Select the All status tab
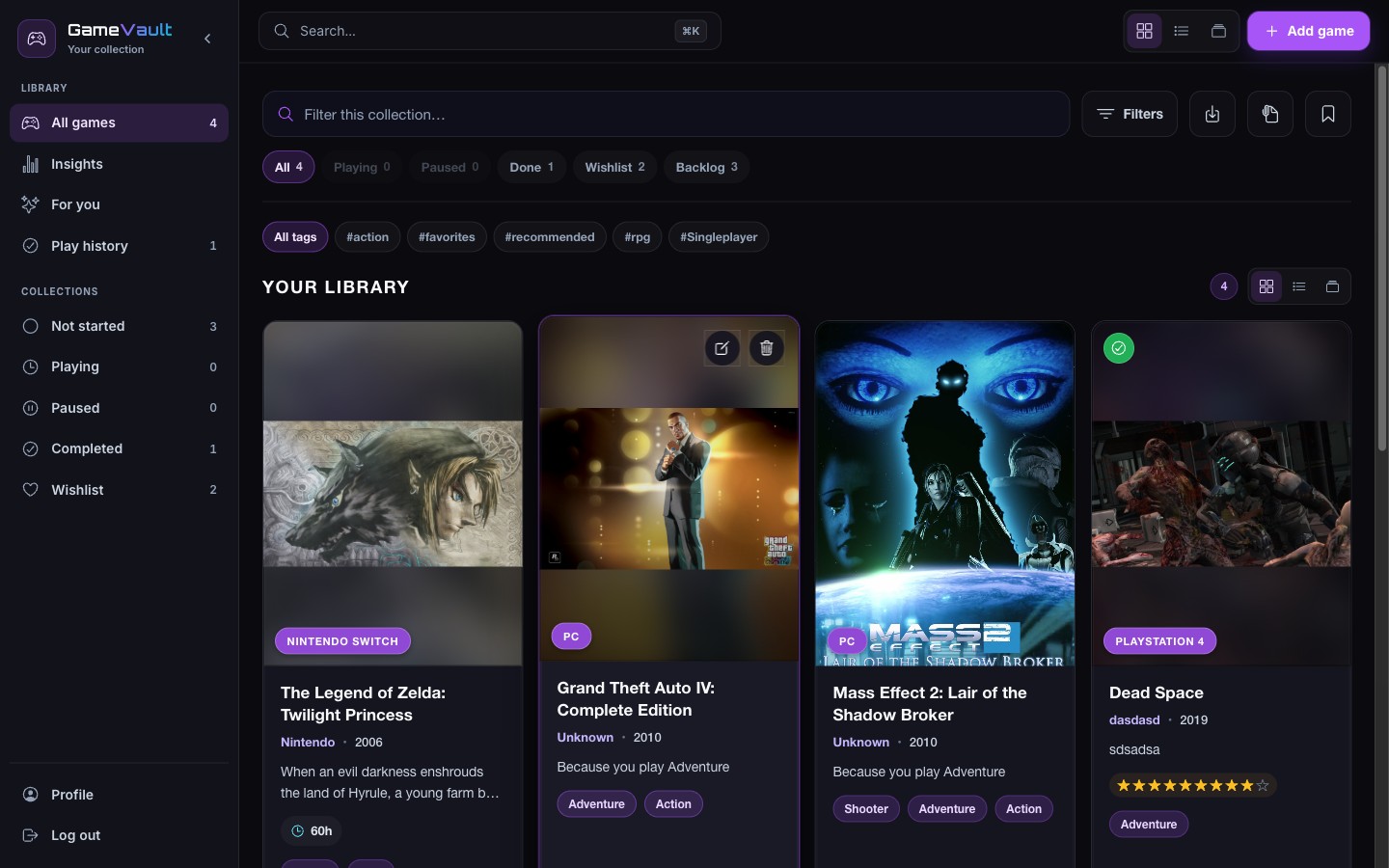 (288, 167)
